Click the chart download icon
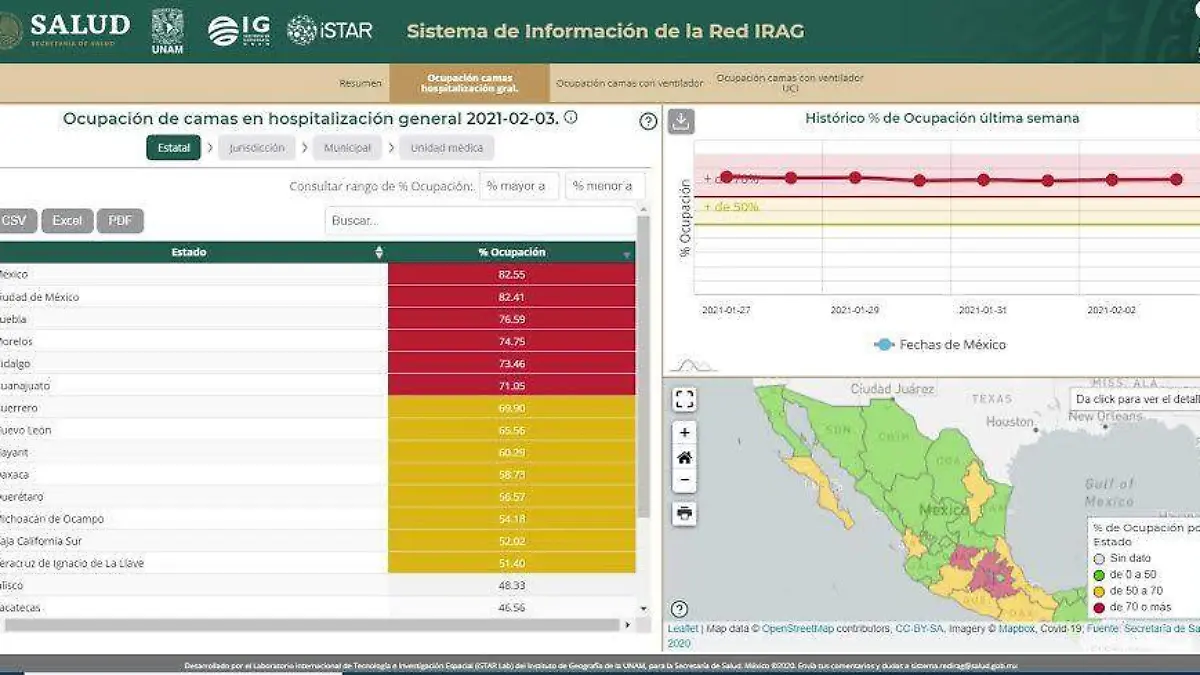 (x=681, y=122)
